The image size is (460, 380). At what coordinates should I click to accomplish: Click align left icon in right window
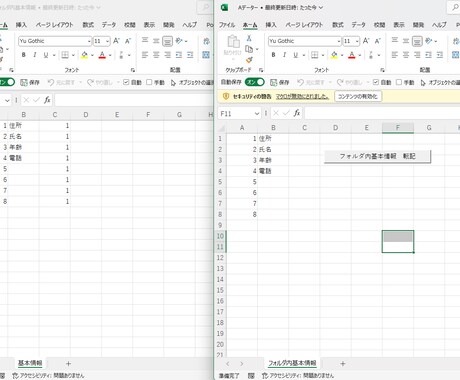pyautogui.click(x=395, y=55)
